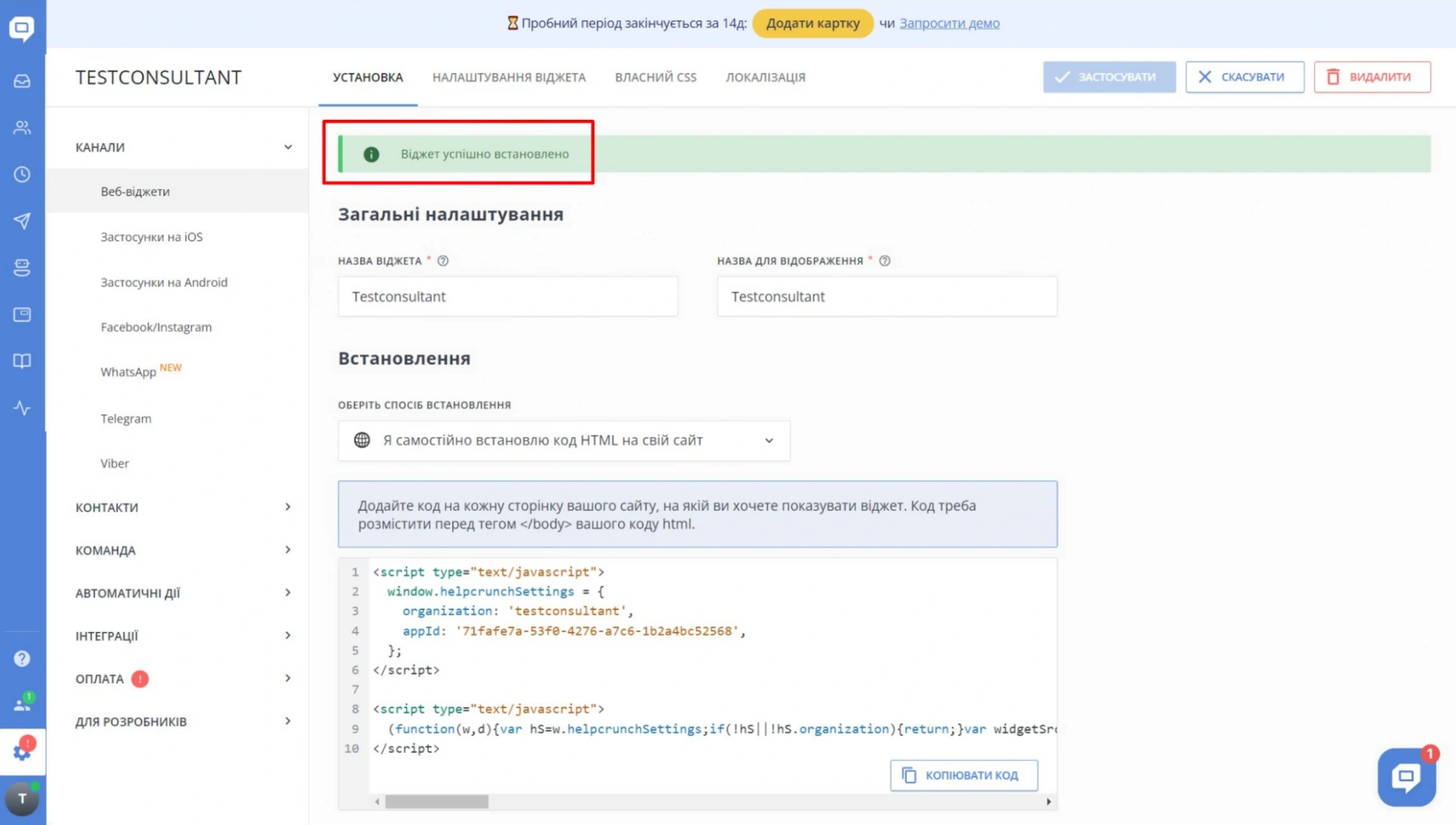Open the contacts people icon in sidebar
The width and height of the screenshot is (1456, 825).
pyautogui.click(x=22, y=127)
